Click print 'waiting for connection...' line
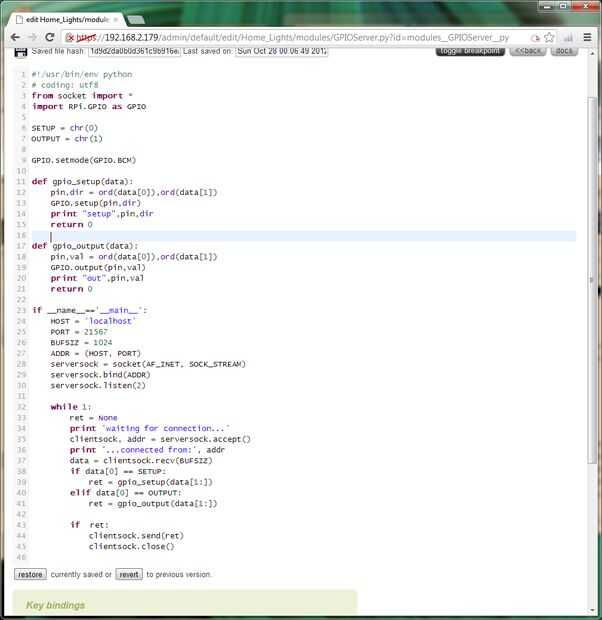602x620 pixels. 150,428
